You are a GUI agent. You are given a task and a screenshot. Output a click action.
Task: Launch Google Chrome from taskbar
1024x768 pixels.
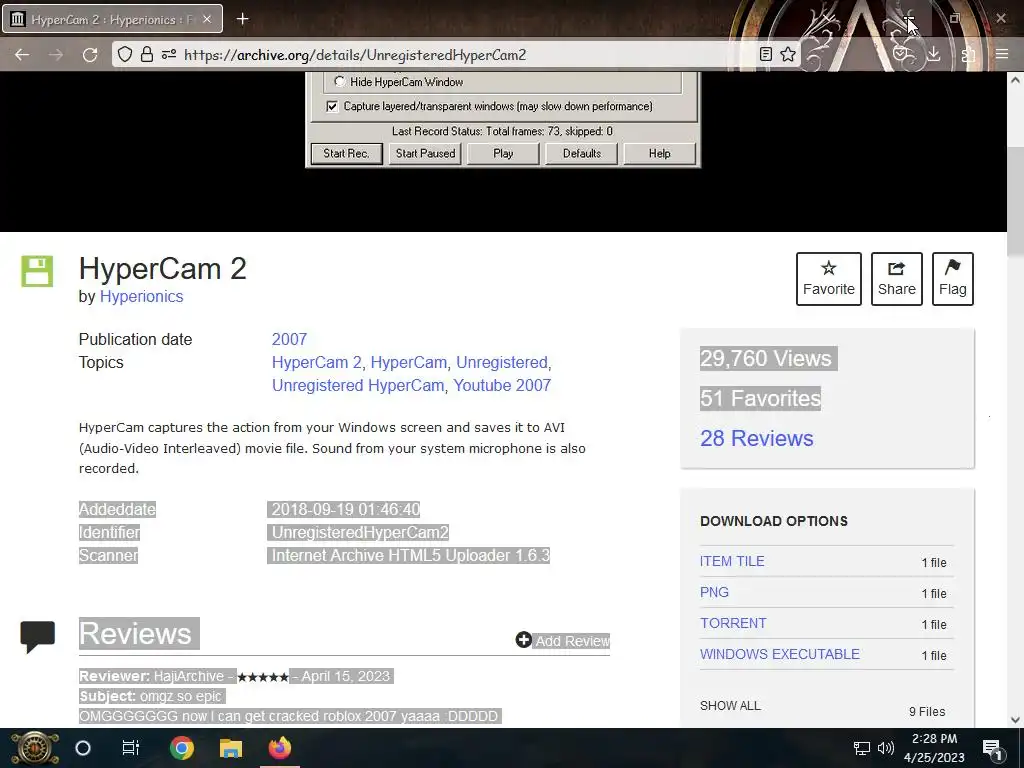pyautogui.click(x=182, y=748)
